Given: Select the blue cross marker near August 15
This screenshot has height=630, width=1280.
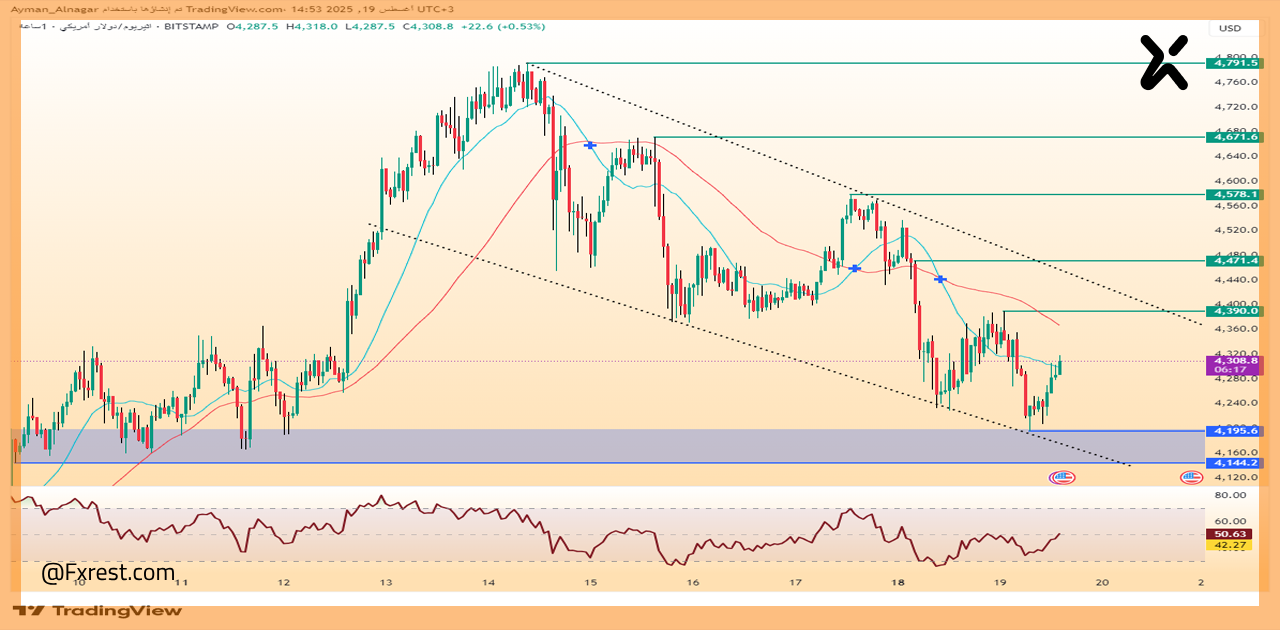Looking at the screenshot, I should point(590,145).
